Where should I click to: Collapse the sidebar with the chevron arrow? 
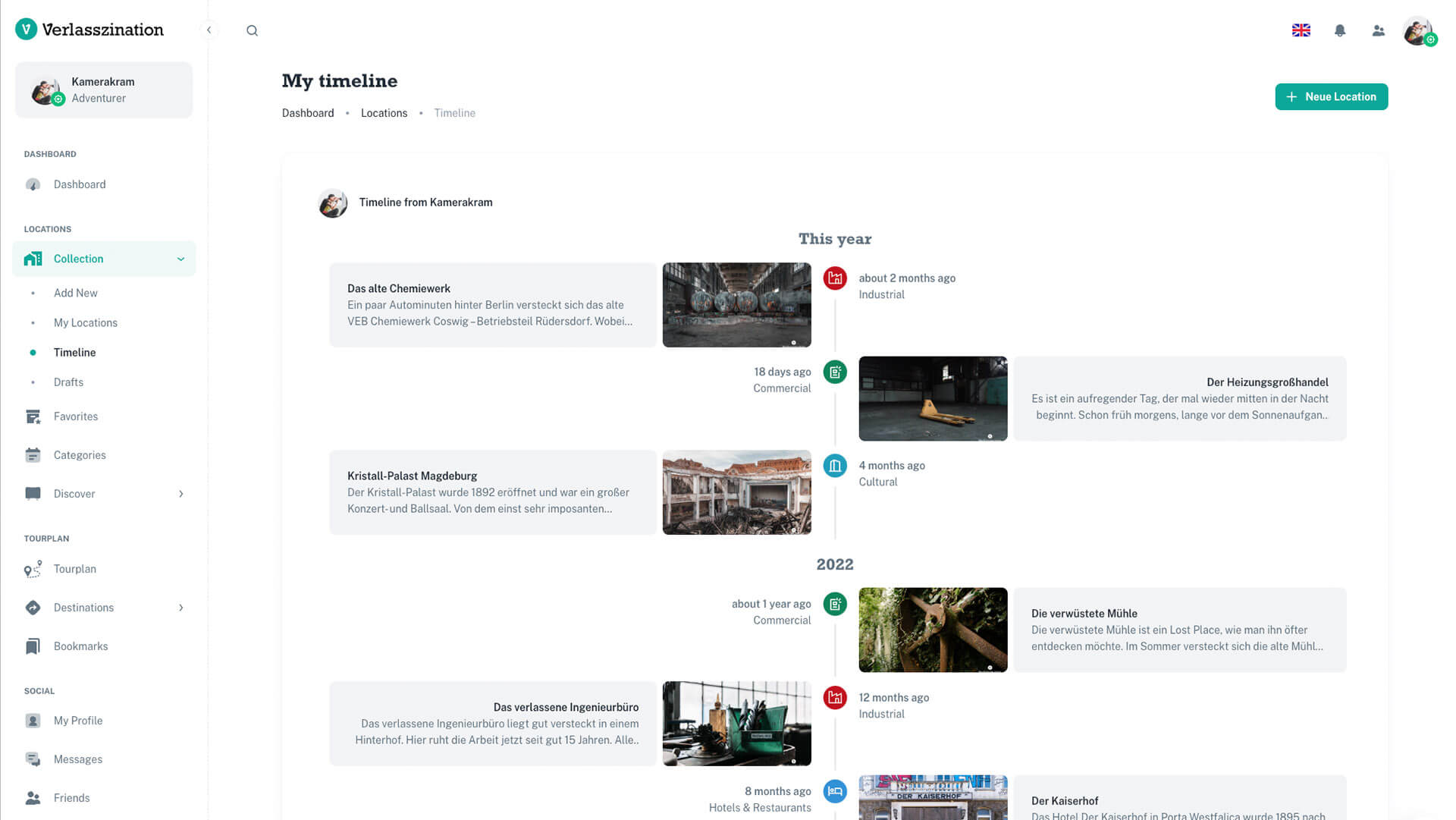click(x=209, y=30)
